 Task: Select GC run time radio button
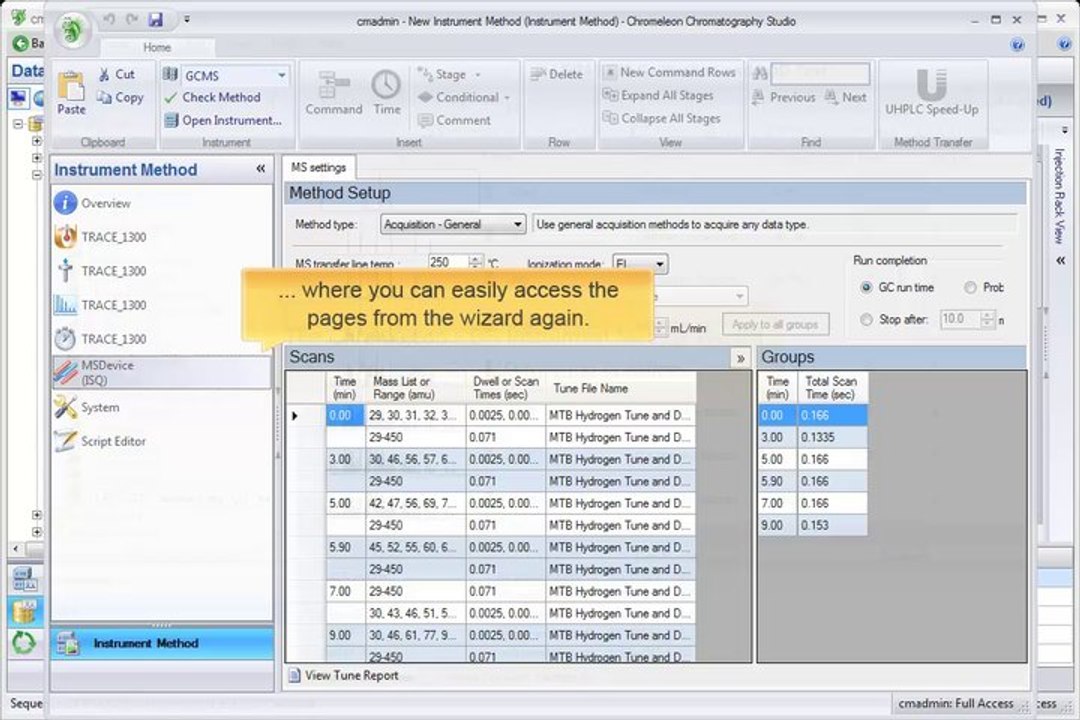point(866,287)
